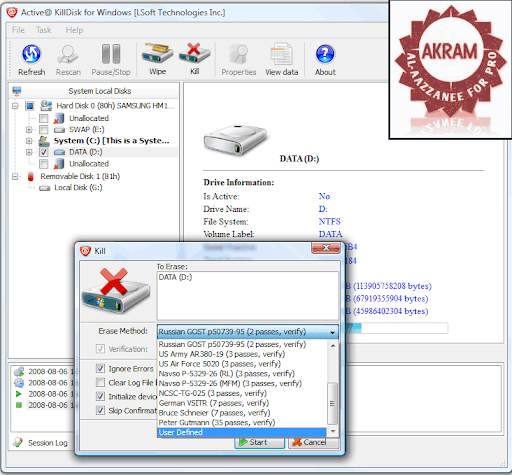Viewport: 512px width, 475px height.
Task: Click the first log entry icon
Action: [19, 371]
